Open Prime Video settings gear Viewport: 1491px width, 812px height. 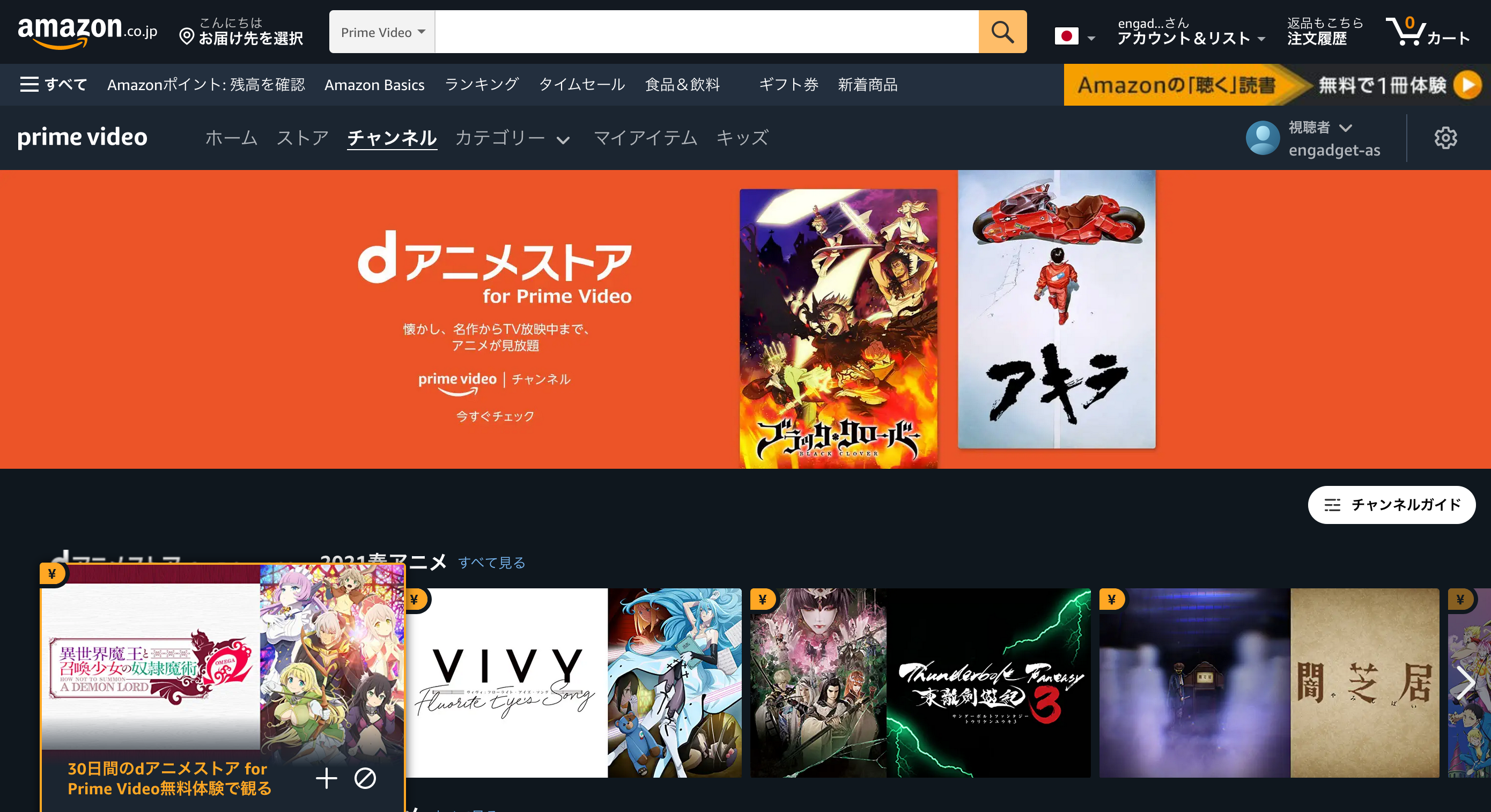(x=1445, y=138)
